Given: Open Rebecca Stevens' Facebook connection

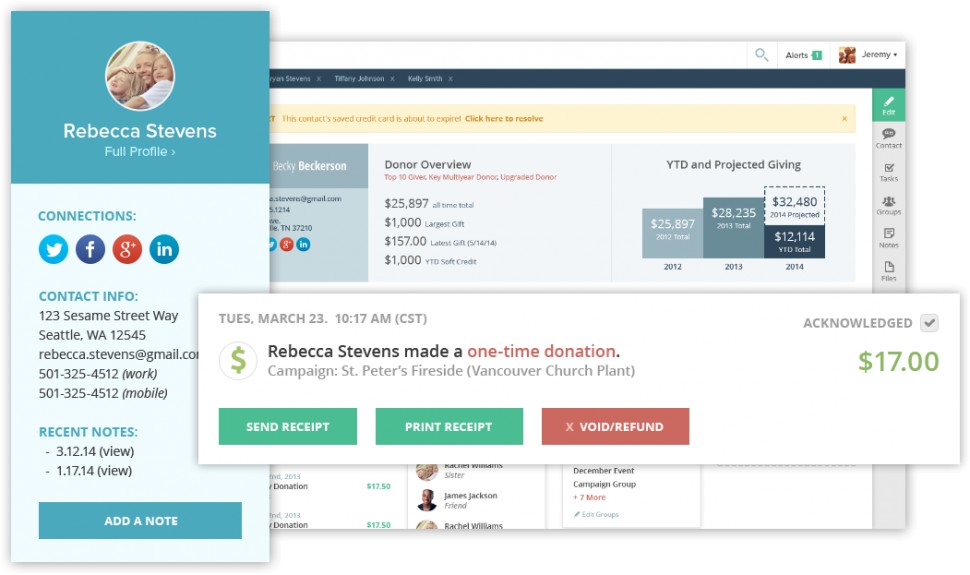Looking at the screenshot, I should point(90,249).
